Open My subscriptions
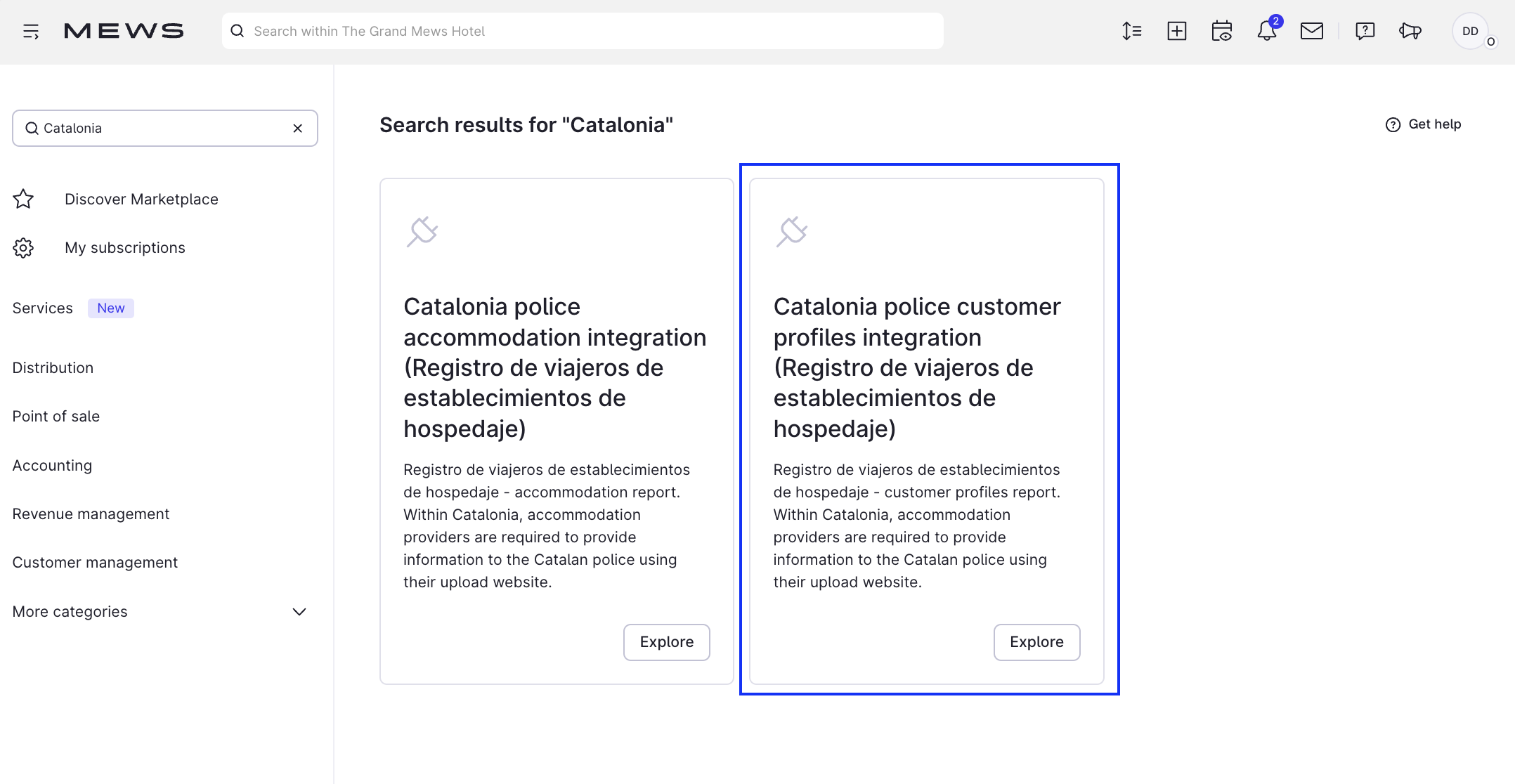 [x=125, y=247]
